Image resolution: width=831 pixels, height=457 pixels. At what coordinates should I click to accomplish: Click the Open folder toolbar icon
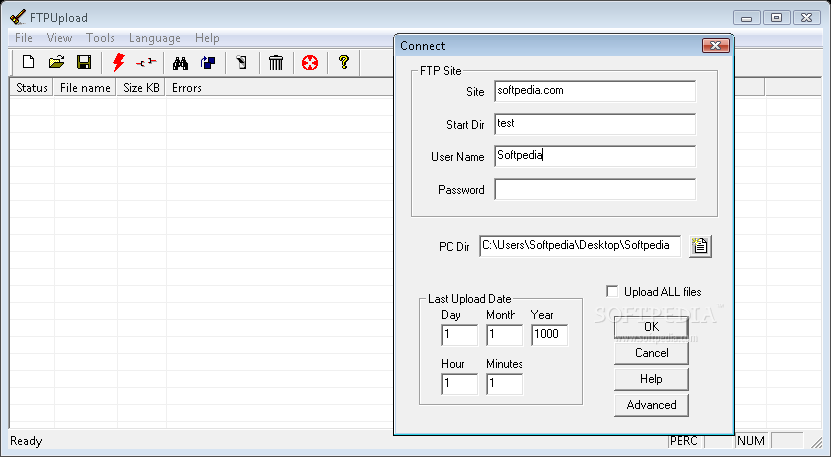pyautogui.click(x=56, y=63)
